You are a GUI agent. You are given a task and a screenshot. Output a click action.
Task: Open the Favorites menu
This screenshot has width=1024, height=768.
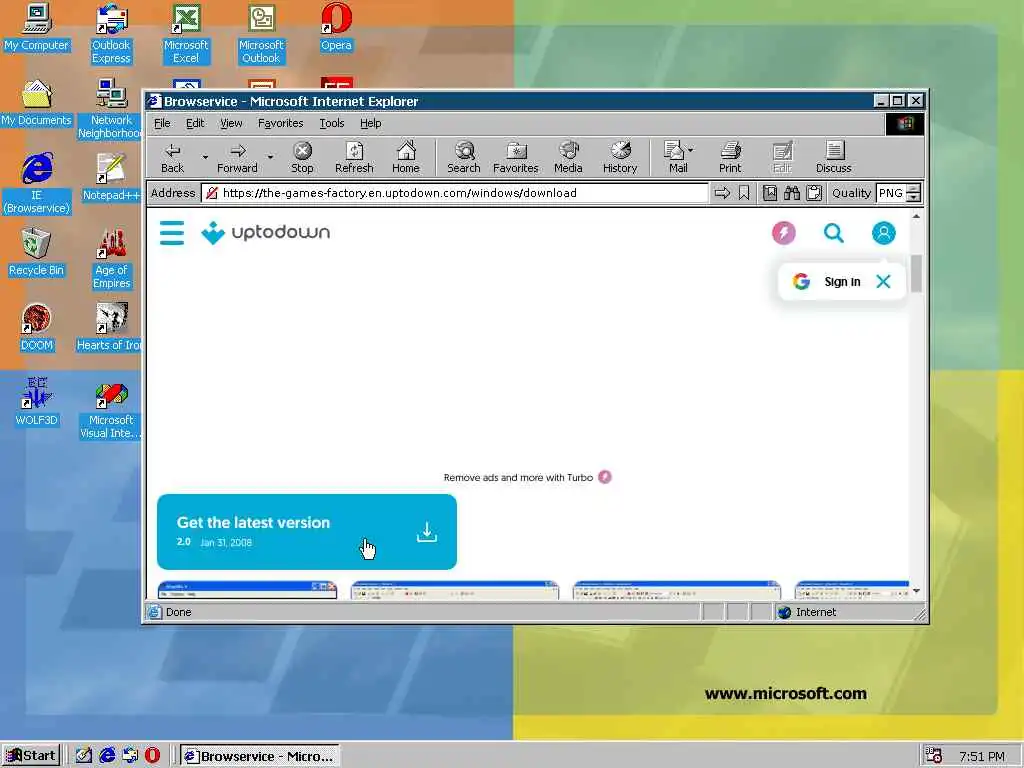pos(280,123)
